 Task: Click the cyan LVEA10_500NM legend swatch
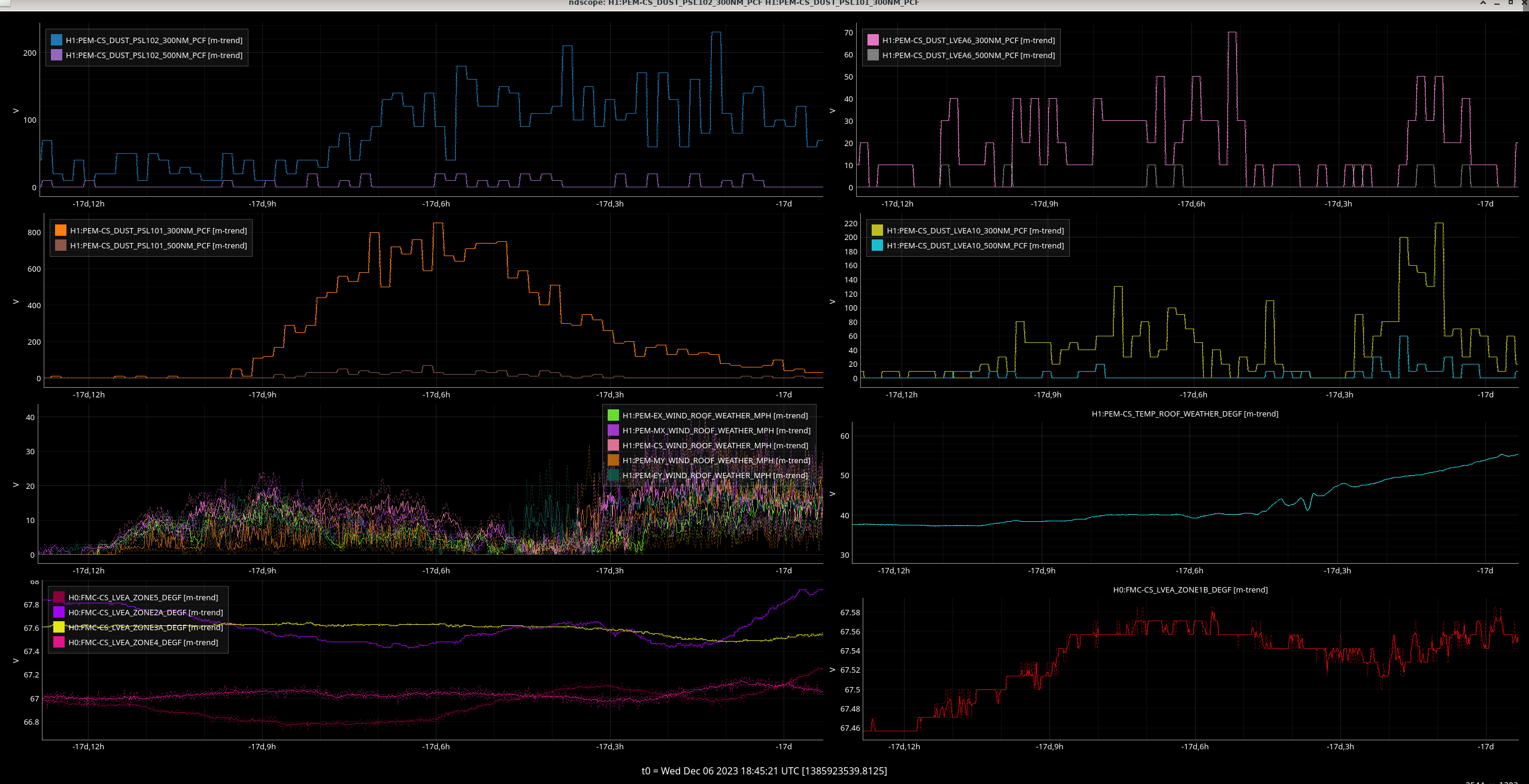tap(878, 245)
